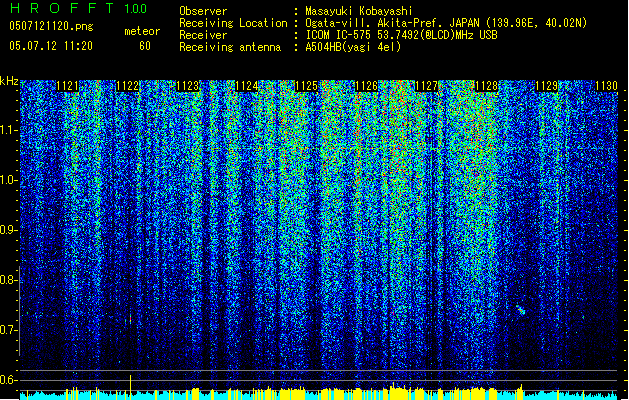This screenshot has width=629, height=400.
Task: Click the meteor echo blob after 1128
Action: (x=520, y=310)
